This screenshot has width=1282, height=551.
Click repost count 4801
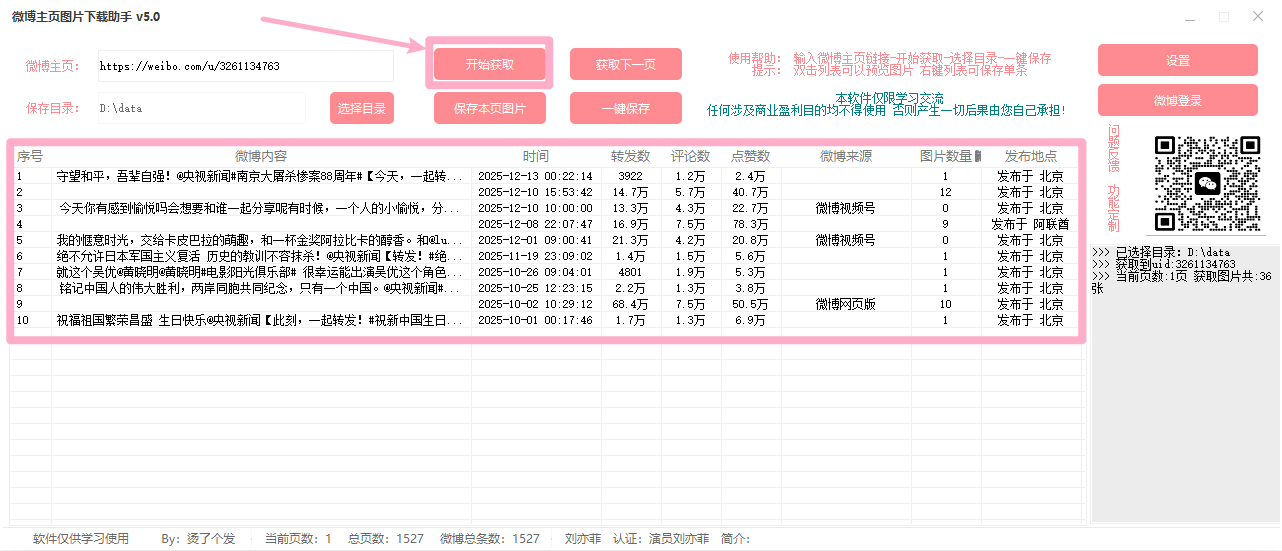tap(631, 272)
